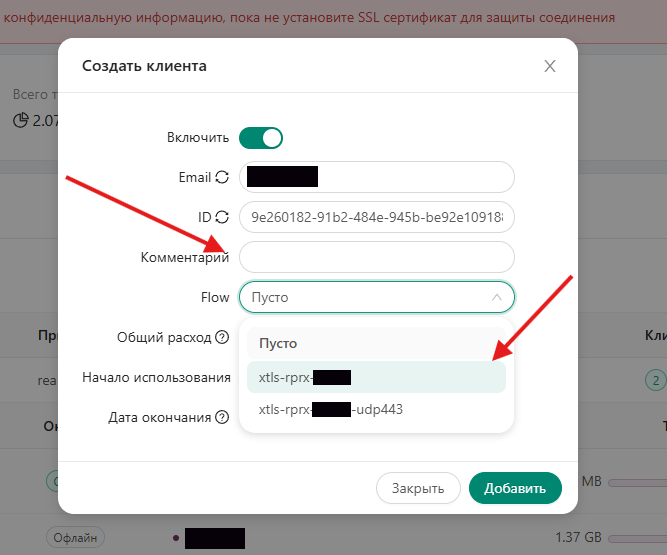This screenshot has height=555, width=667.
Task: Collapse the Flow dropdown via chevron arrow
Action: click(496, 297)
